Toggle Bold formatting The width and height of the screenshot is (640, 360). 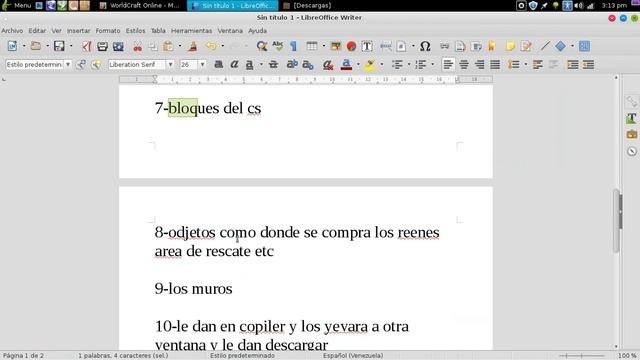(x=219, y=64)
